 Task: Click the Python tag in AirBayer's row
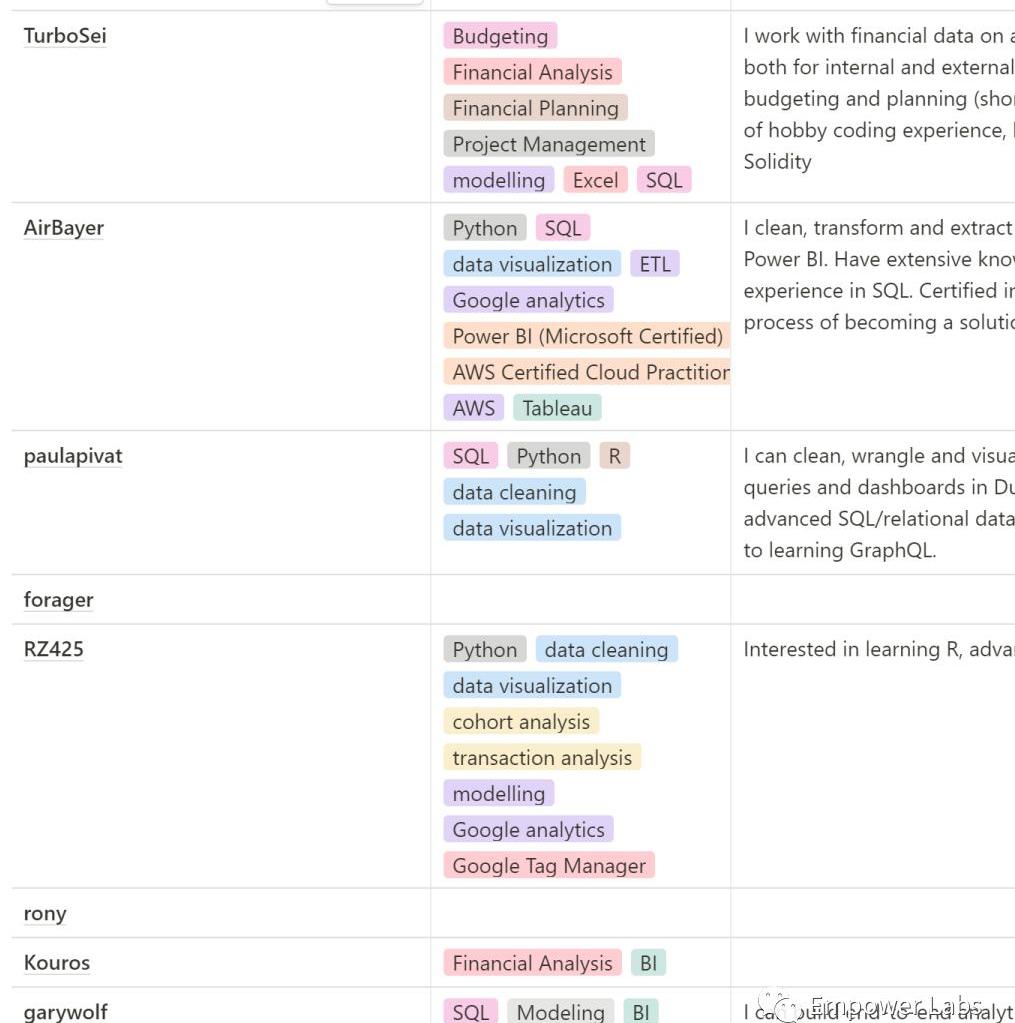coord(485,228)
